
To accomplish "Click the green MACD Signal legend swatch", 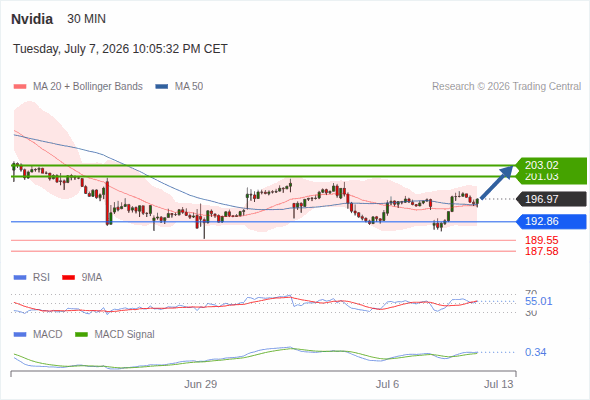I will [x=81, y=335].
